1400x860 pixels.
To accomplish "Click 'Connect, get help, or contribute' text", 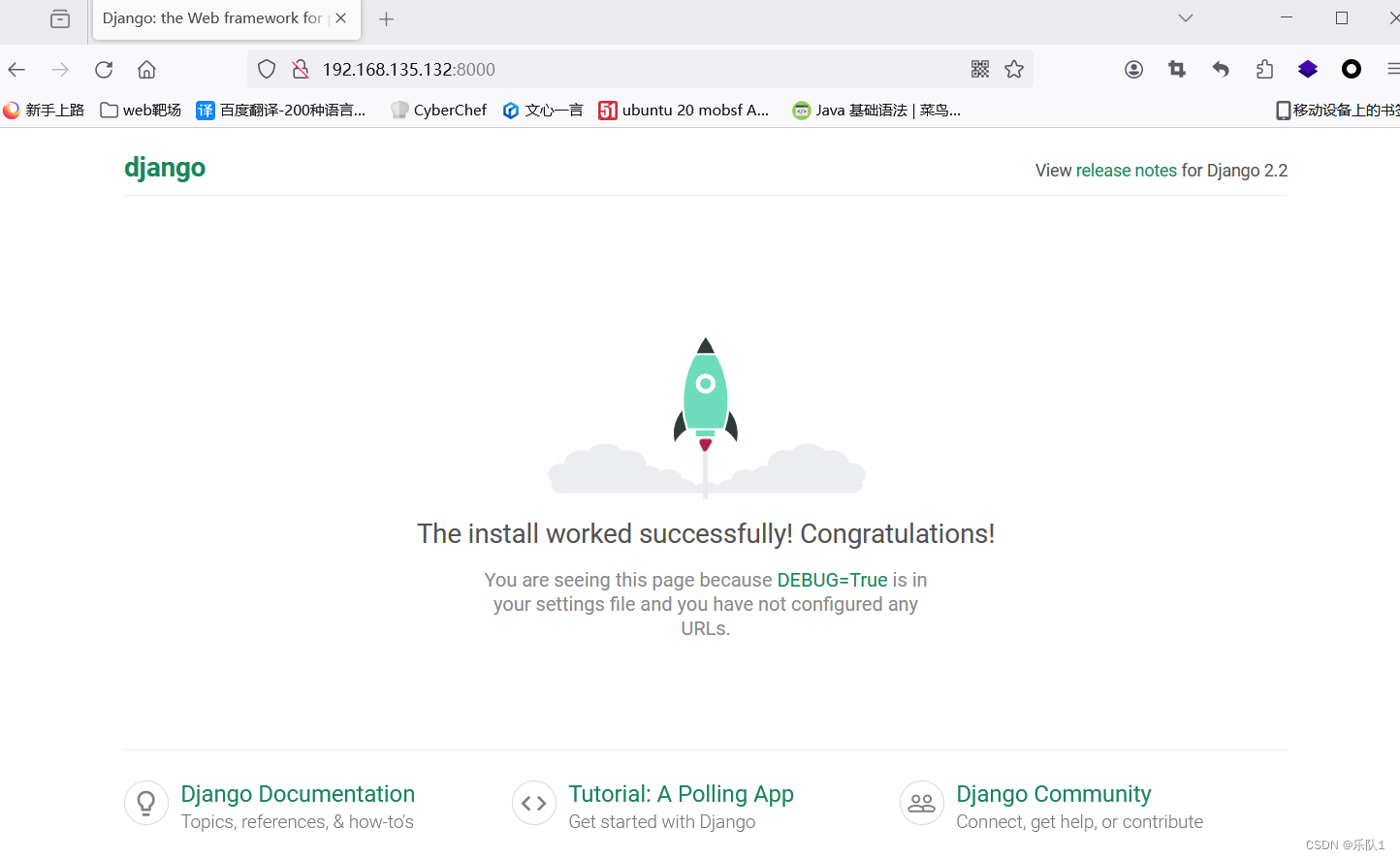I will pyautogui.click(x=1080, y=822).
